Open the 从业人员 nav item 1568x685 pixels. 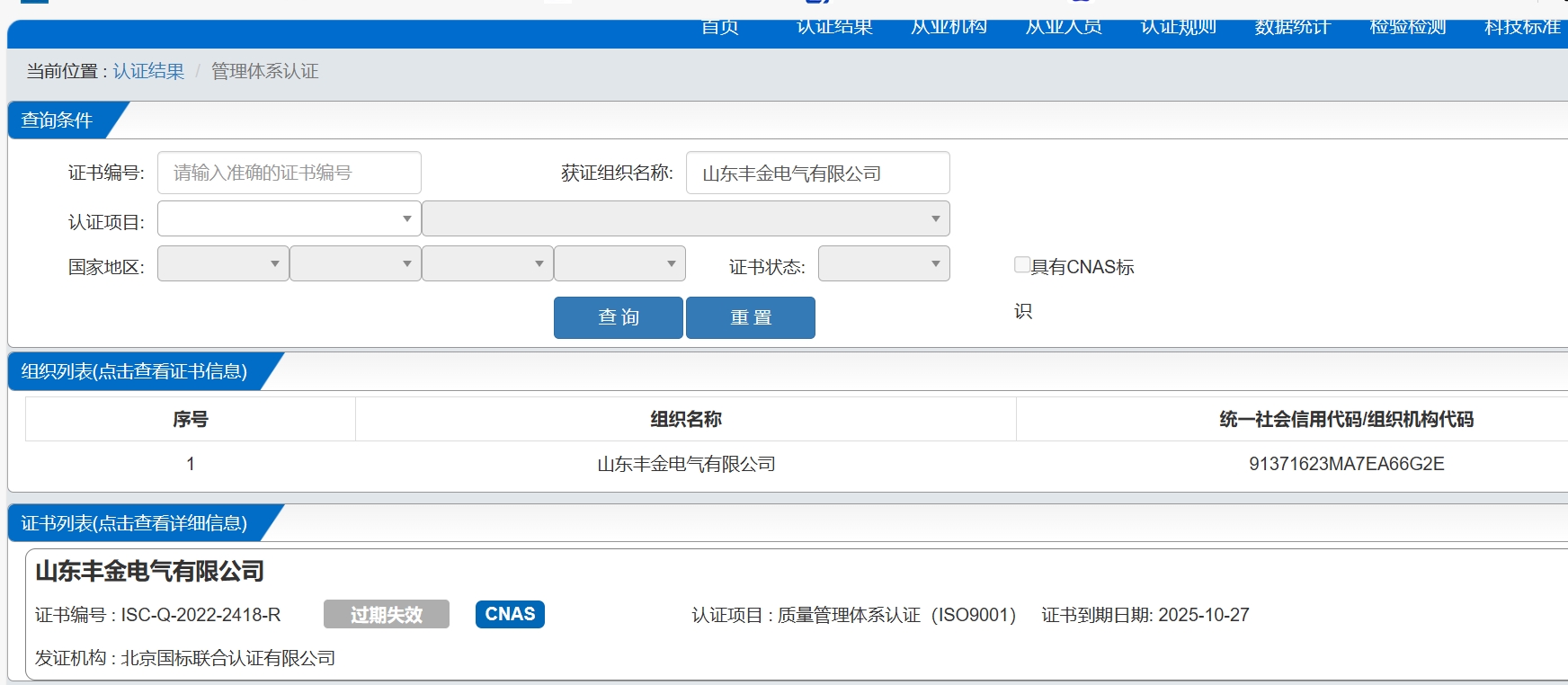(1064, 27)
